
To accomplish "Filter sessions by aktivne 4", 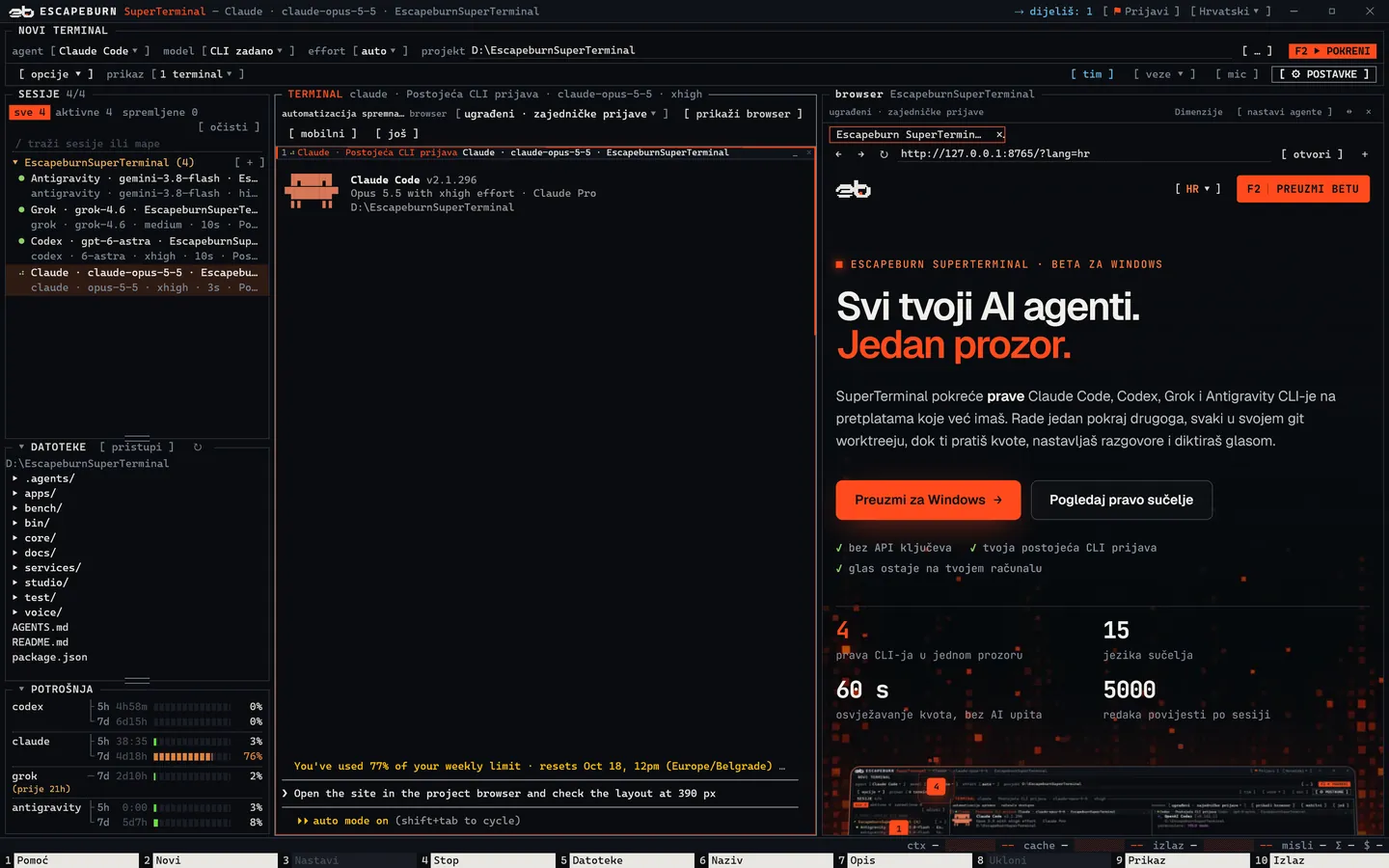I will (x=84, y=113).
